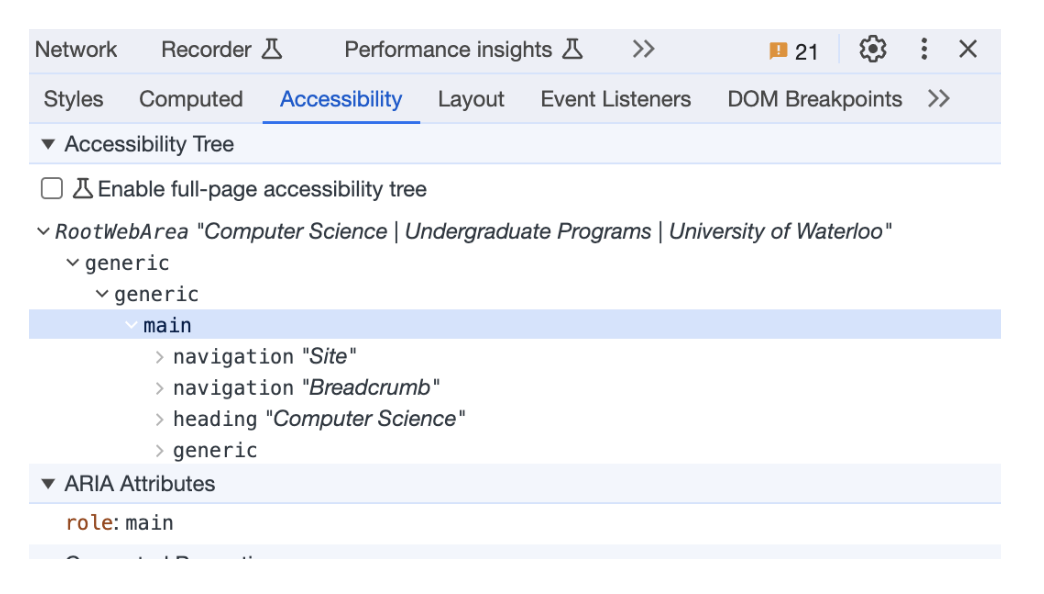Switch to the Styles tab

click(73, 99)
